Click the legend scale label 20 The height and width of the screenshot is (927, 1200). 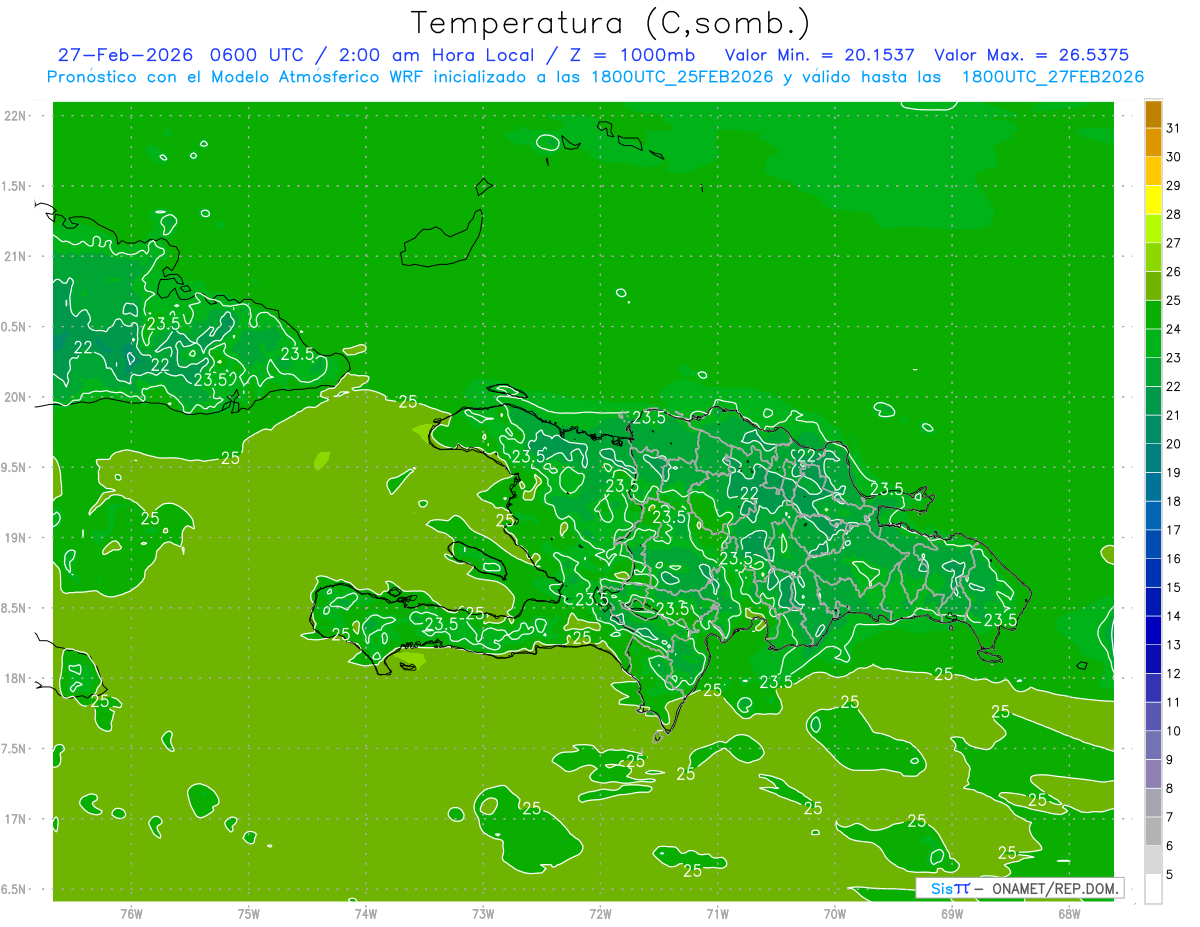pyautogui.click(x=1174, y=444)
